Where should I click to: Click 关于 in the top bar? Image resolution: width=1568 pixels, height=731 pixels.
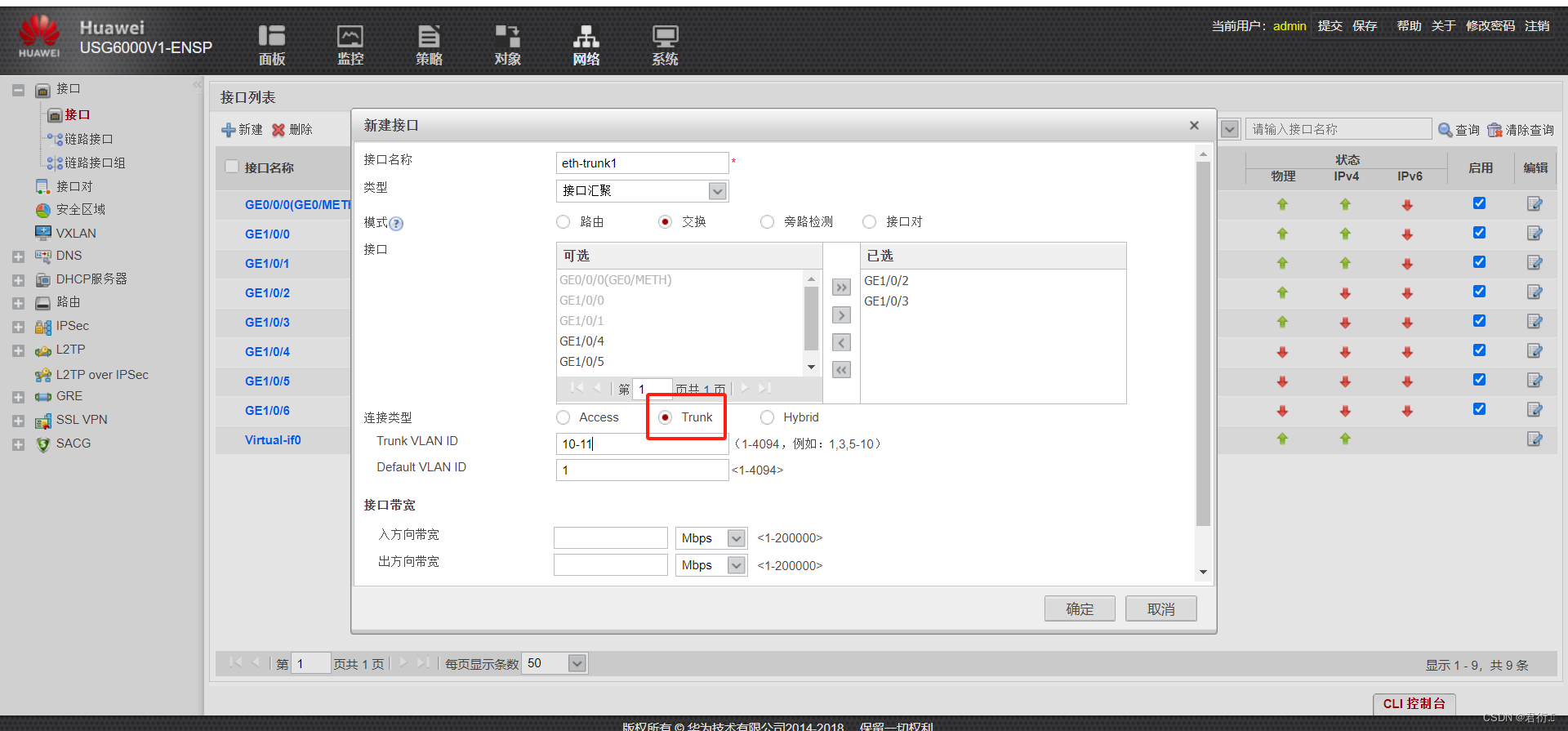pyautogui.click(x=1444, y=26)
